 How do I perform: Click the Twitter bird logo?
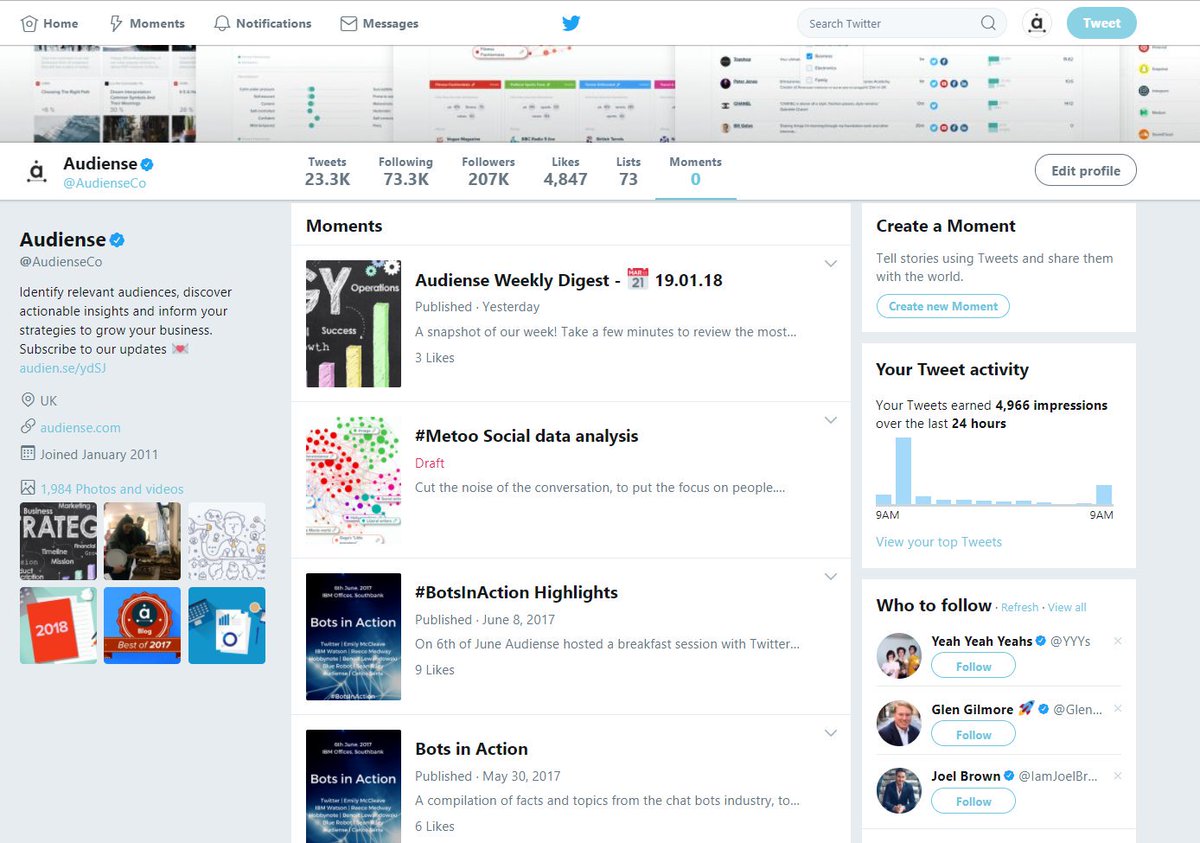[x=571, y=23]
